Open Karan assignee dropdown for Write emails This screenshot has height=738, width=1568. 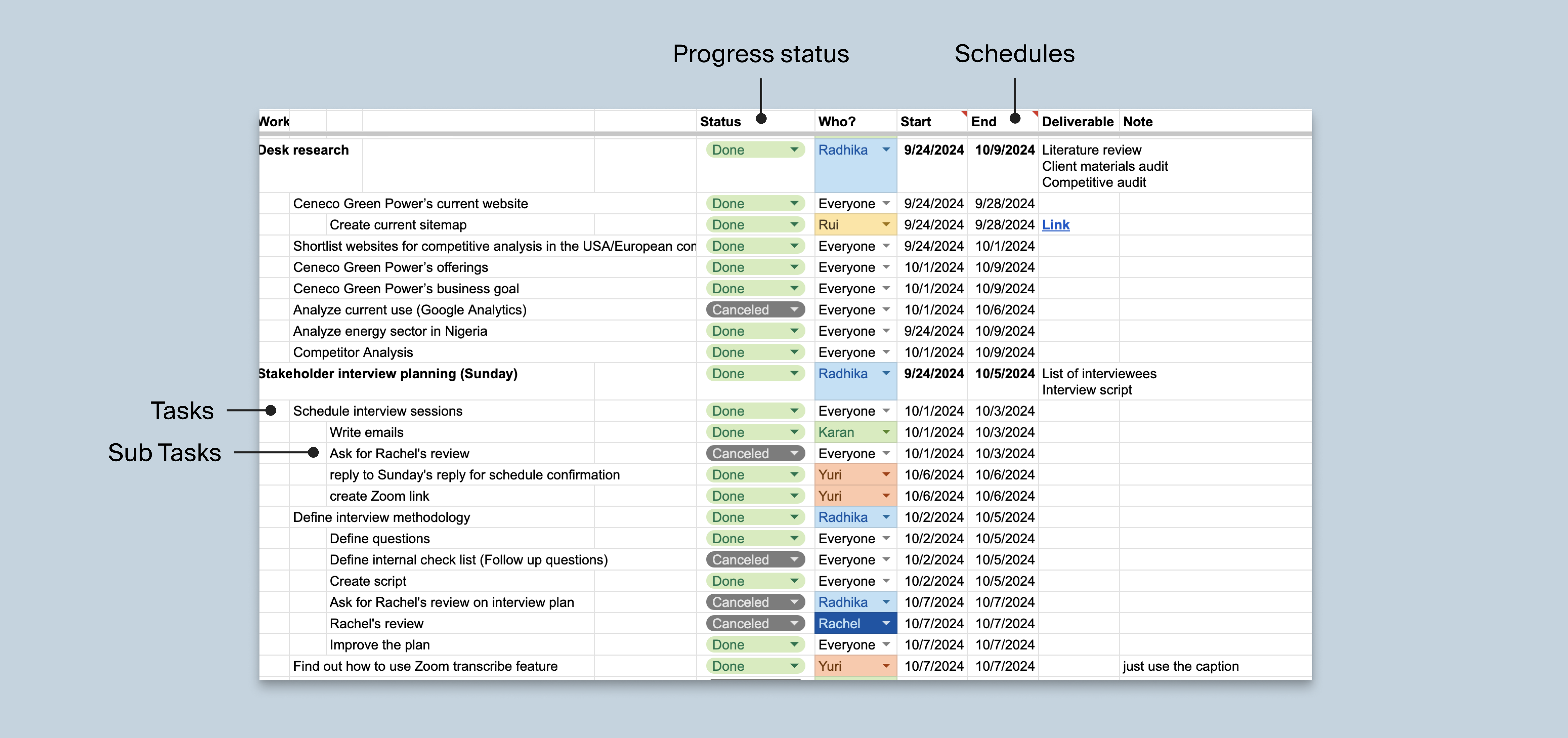[855, 432]
